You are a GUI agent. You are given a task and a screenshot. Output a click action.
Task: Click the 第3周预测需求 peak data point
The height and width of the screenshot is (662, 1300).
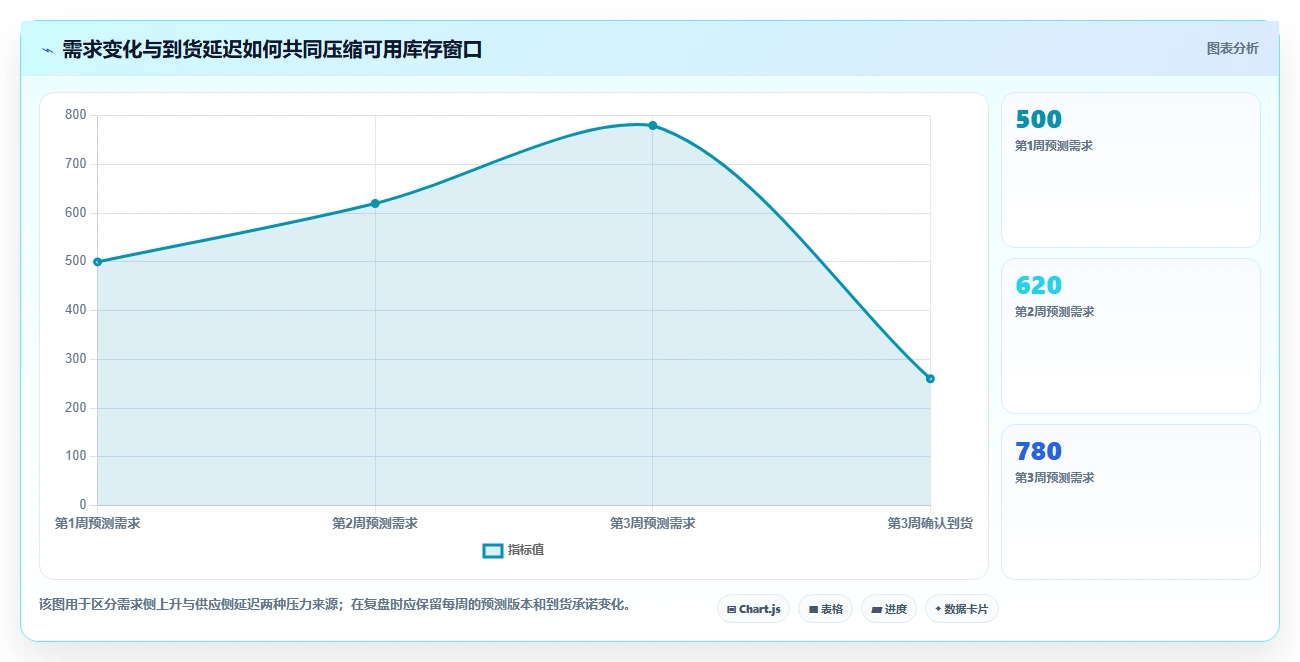pos(653,125)
